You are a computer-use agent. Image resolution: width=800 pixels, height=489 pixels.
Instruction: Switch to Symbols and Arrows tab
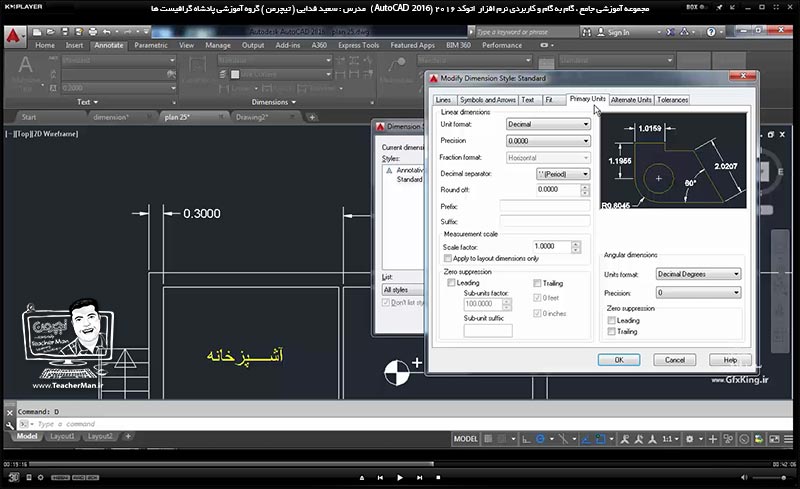[488, 100]
